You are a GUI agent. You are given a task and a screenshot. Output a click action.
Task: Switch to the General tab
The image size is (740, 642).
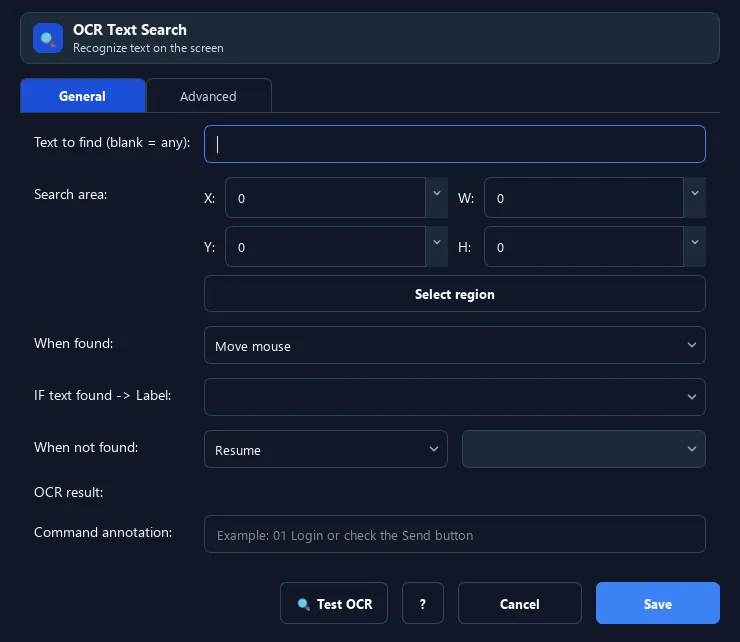(83, 96)
